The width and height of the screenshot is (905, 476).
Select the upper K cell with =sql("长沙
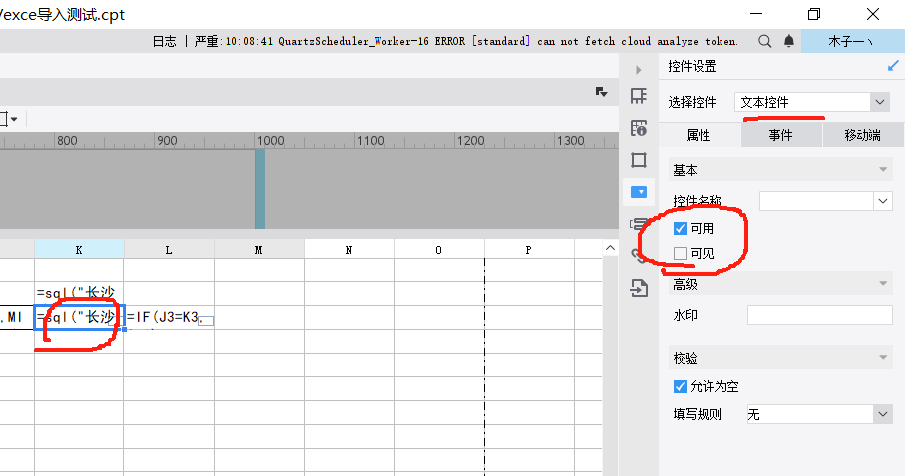[x=79, y=293]
